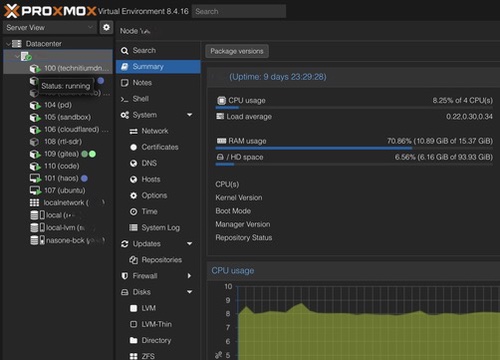Open the Network menu item
Screen dimensions: 500x360
click(158, 131)
